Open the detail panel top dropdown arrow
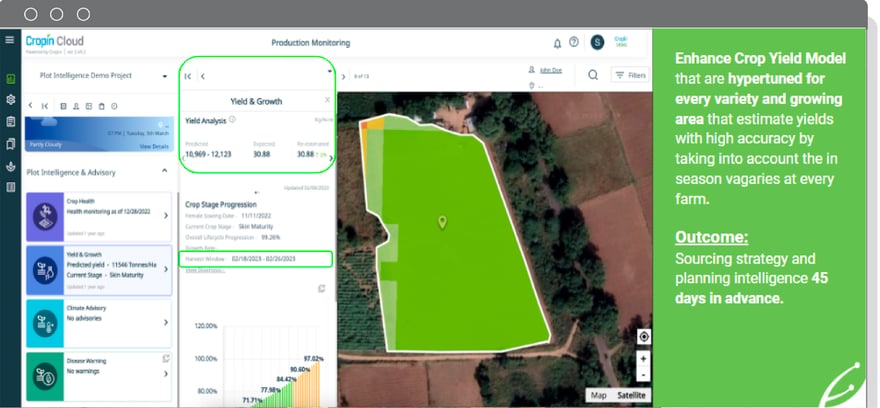 tap(329, 71)
